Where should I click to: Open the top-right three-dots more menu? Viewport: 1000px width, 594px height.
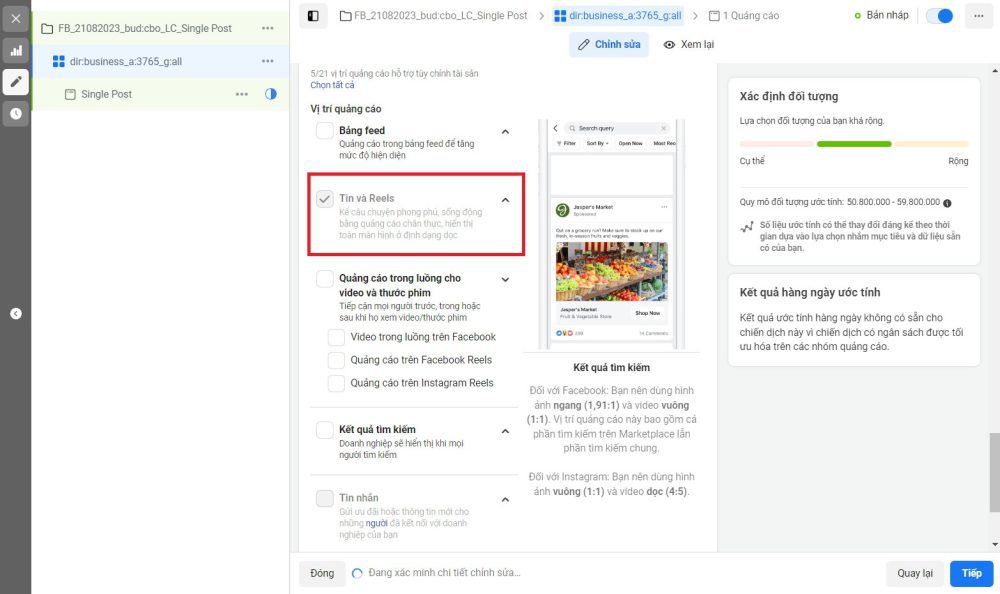(x=978, y=16)
